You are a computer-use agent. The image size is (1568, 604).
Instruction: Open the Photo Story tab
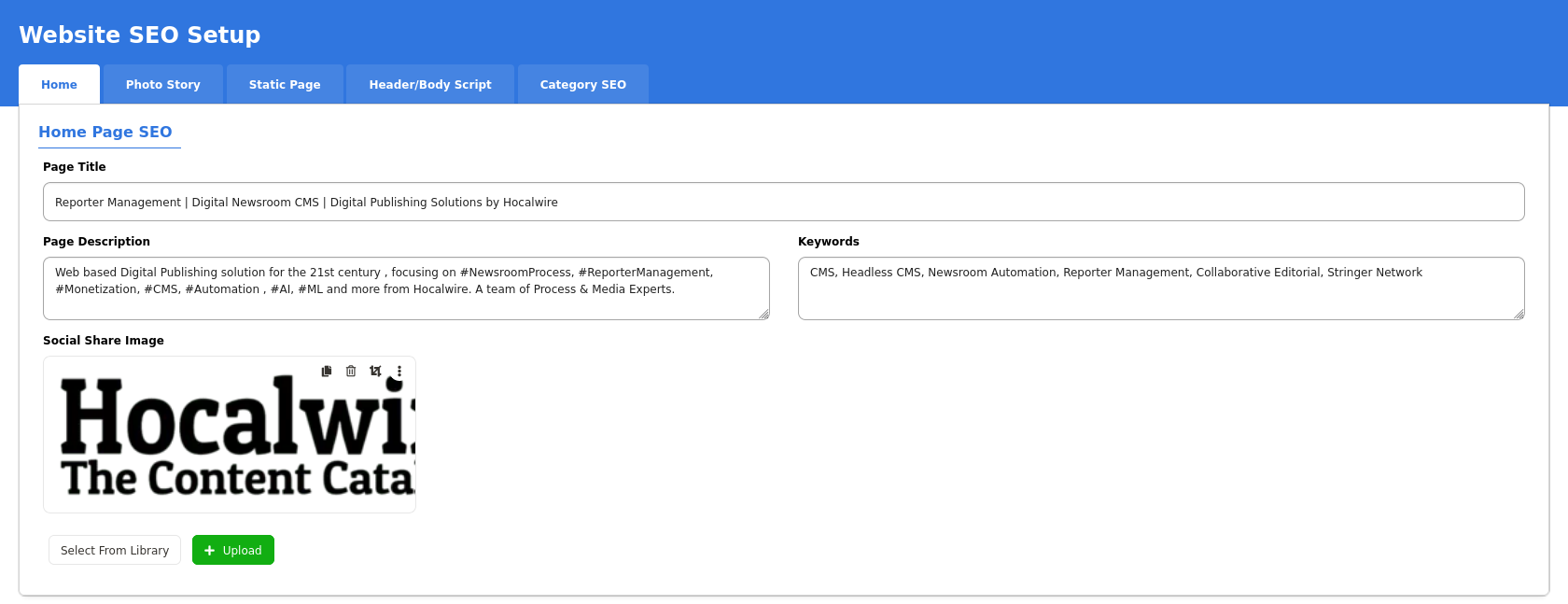pos(163,84)
